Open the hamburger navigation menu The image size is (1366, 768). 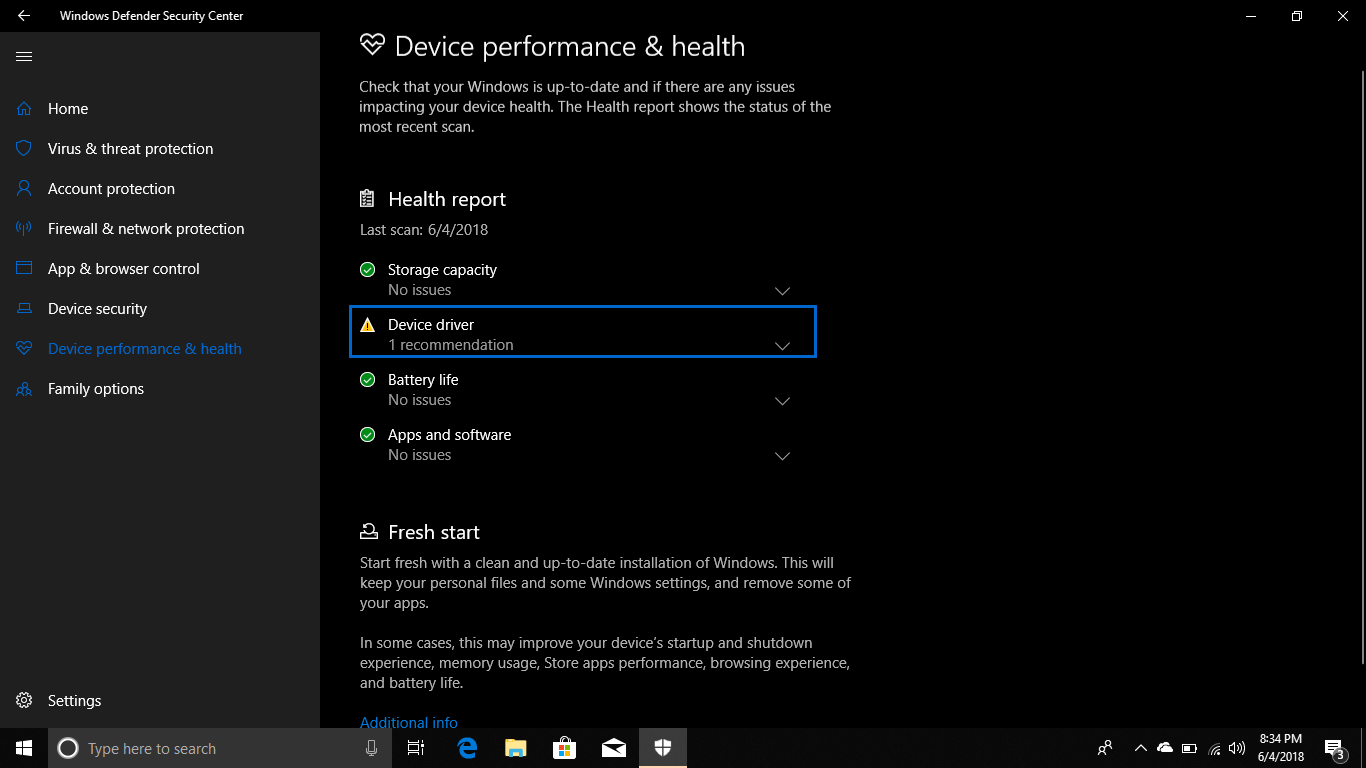(x=24, y=57)
